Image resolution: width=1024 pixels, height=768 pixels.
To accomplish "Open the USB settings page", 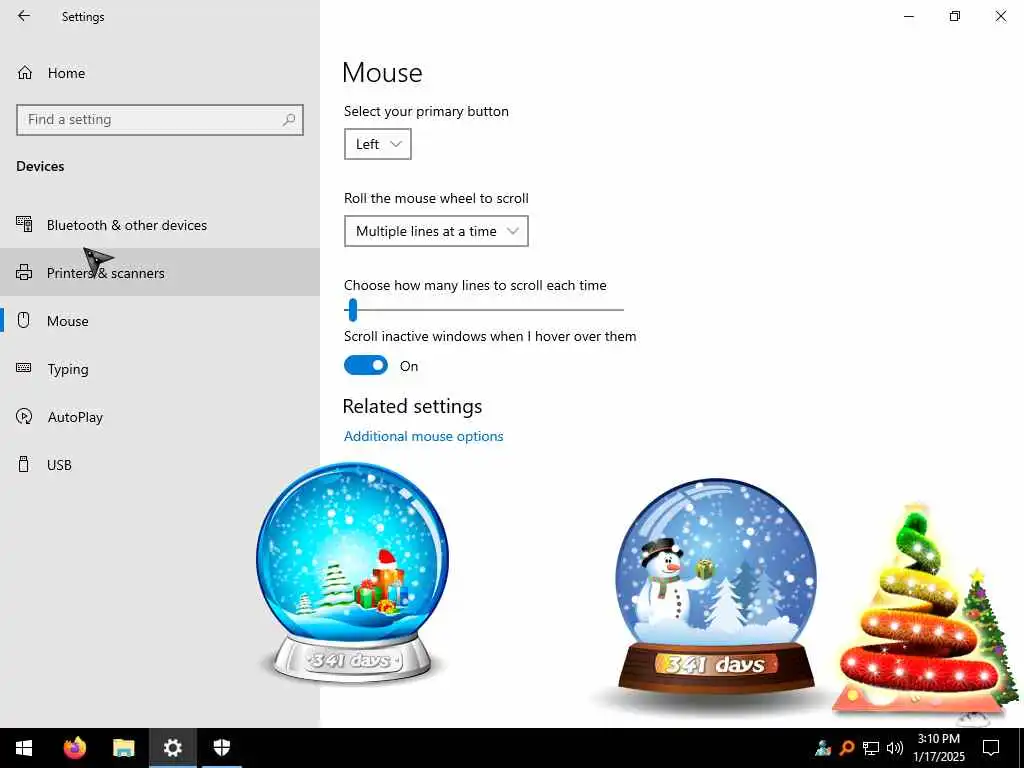I will point(160,464).
